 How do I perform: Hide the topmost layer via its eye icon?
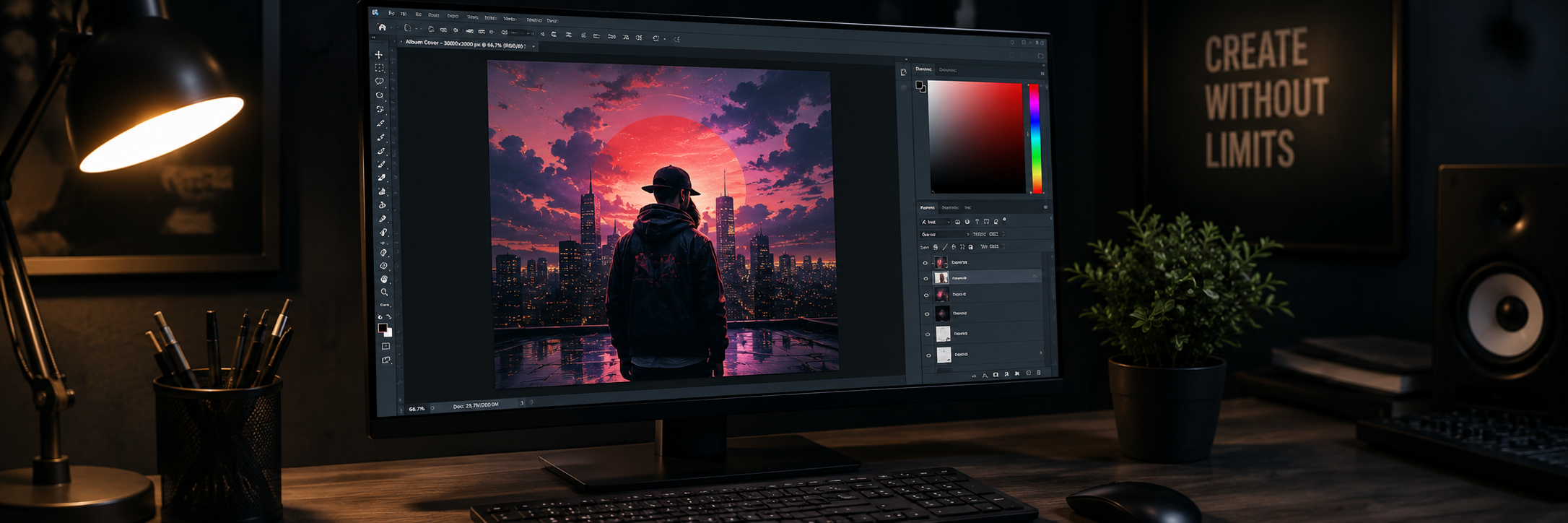tap(925, 263)
